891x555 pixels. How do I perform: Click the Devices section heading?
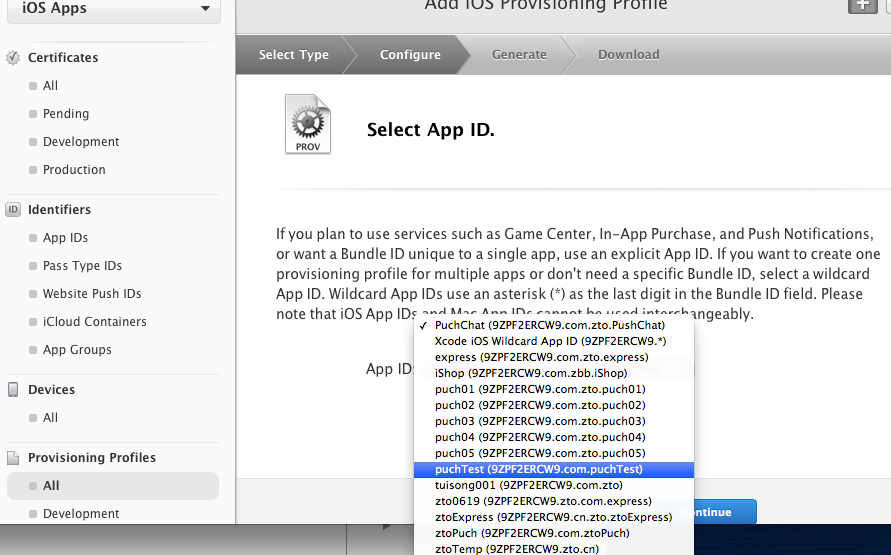[51, 390]
